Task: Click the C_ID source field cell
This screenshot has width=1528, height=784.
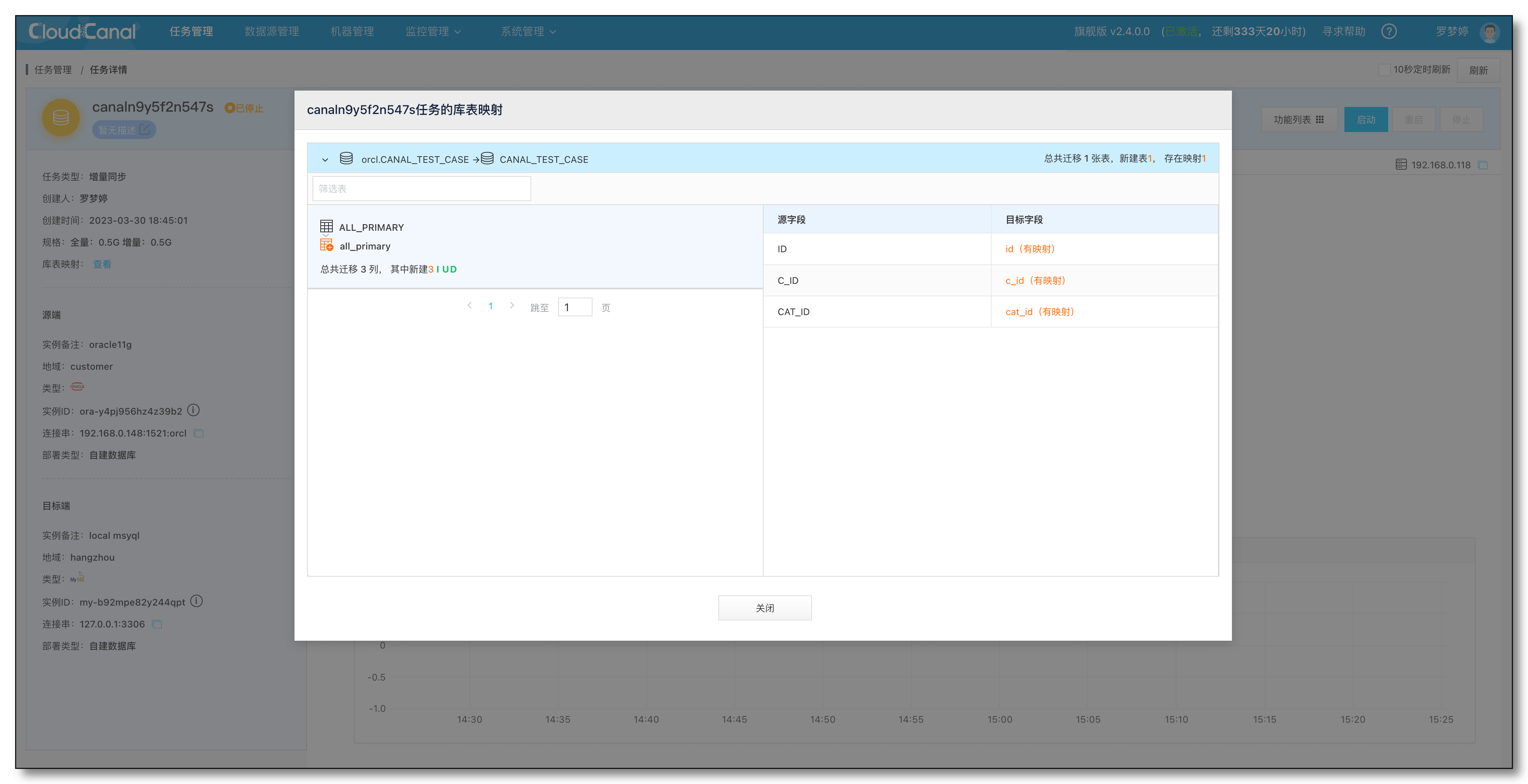Action: [x=877, y=280]
